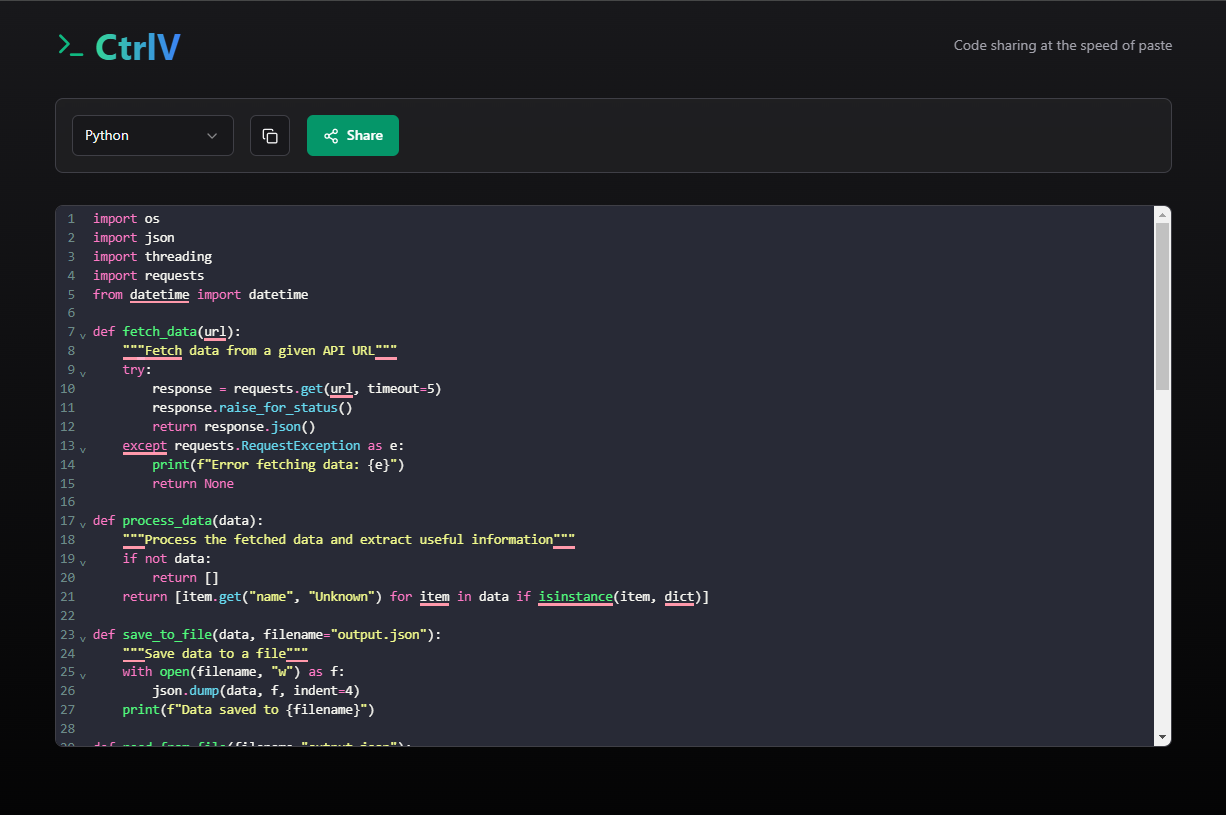
Task: Collapse the process_data fold arrow on line 17
Action: 83,524
